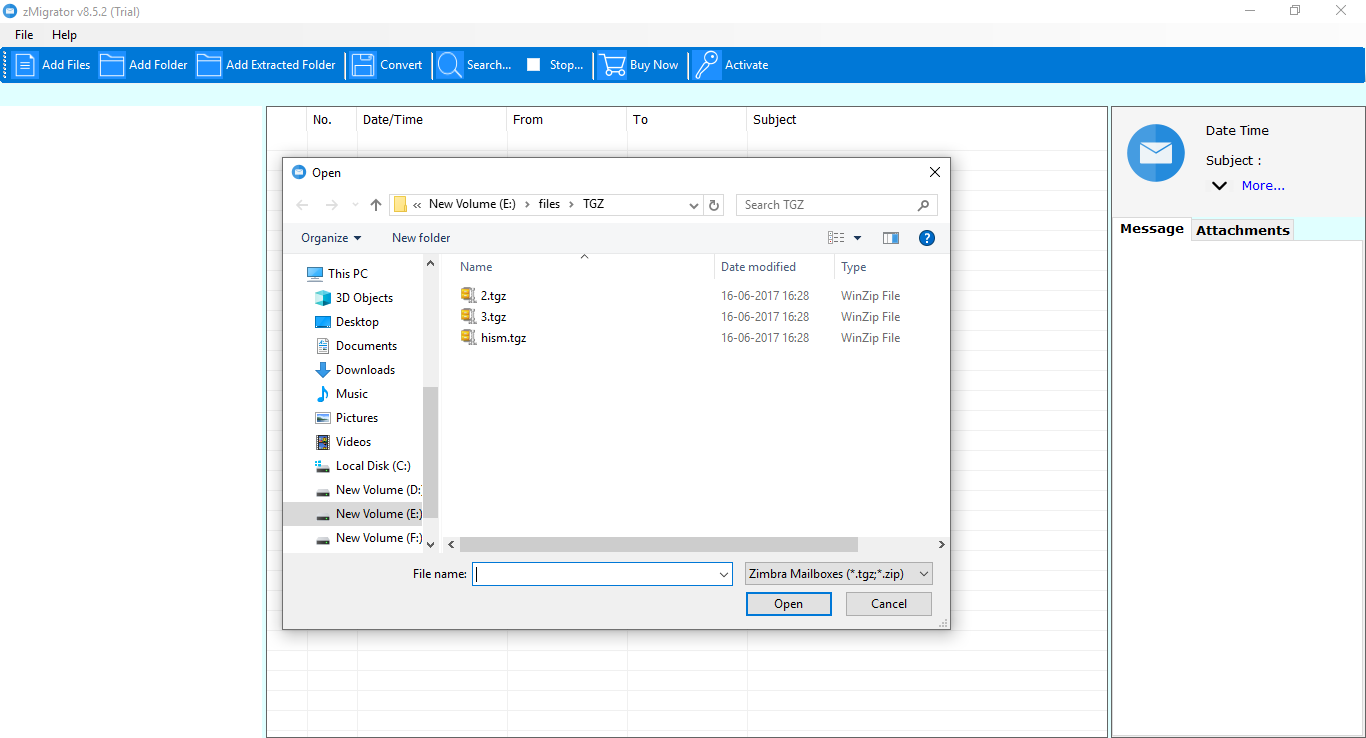Click the Open button in dialog
Image resolution: width=1366 pixels, height=738 pixels.
pos(788,604)
